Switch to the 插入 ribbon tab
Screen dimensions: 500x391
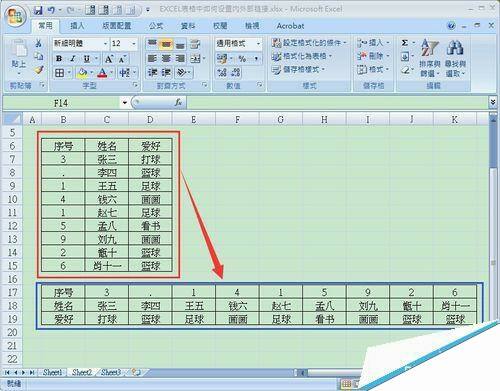pos(77,26)
